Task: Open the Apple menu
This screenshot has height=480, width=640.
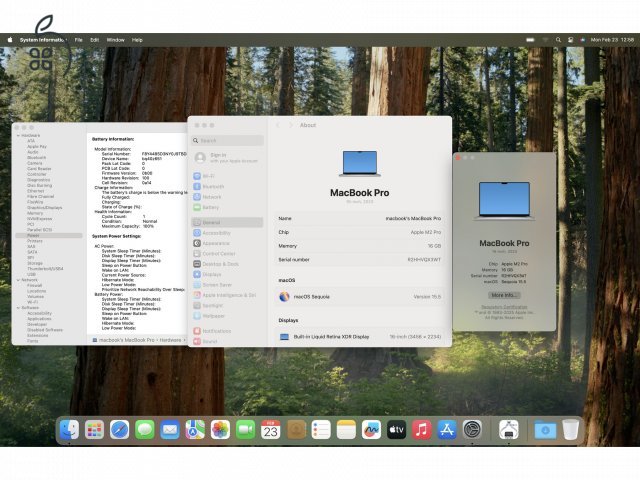Action: 10,40
